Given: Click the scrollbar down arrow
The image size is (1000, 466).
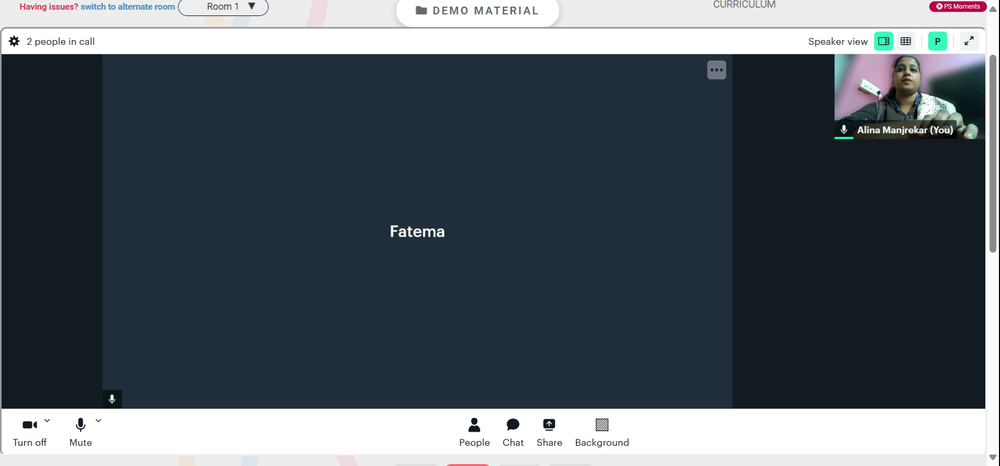Looking at the screenshot, I should pos(992,457).
